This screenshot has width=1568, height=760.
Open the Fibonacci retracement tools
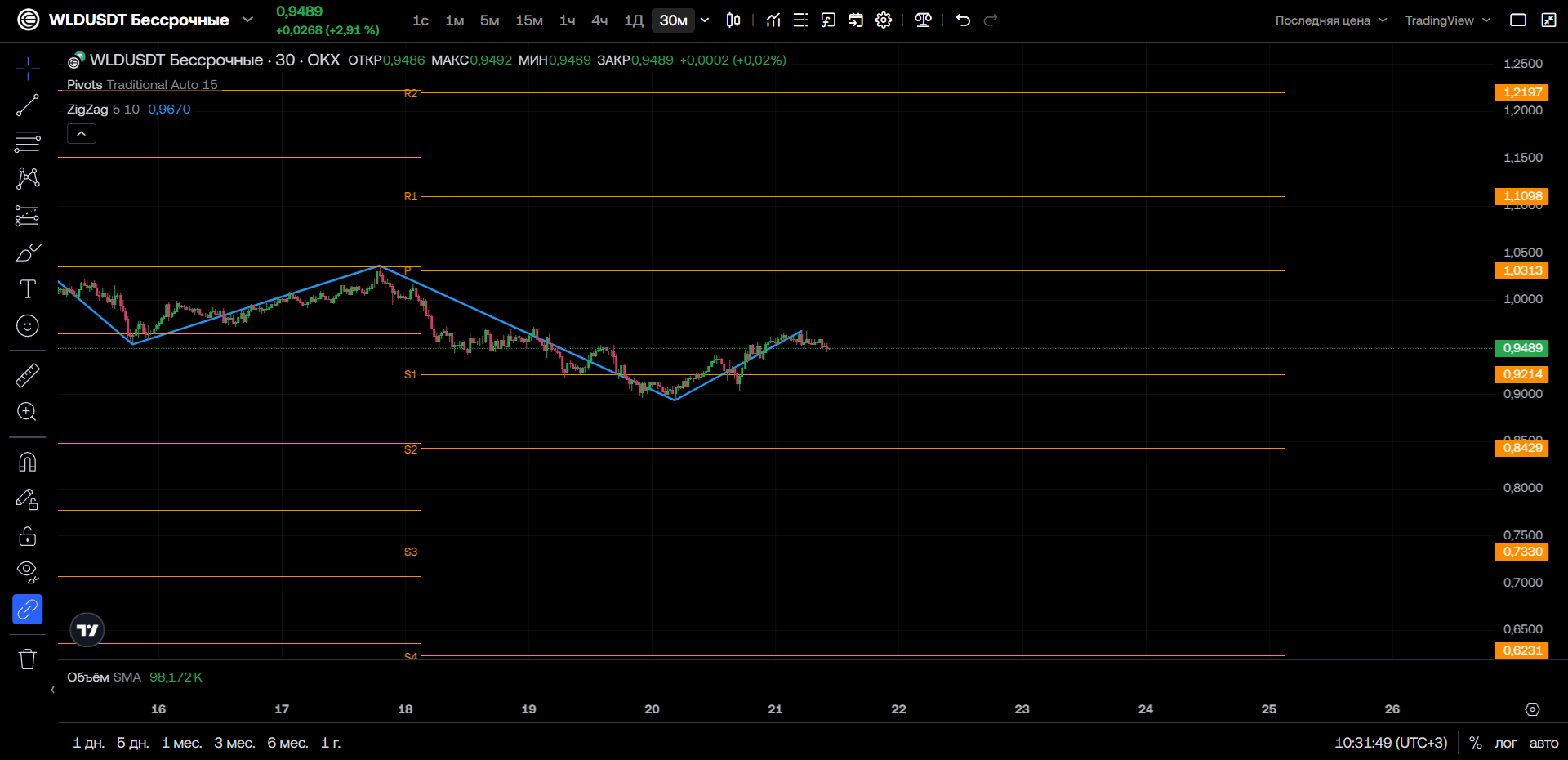pos(28,141)
